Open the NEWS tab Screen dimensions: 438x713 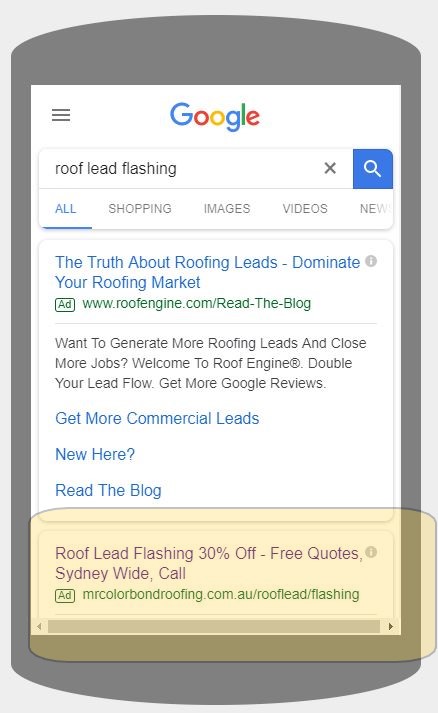(376, 209)
